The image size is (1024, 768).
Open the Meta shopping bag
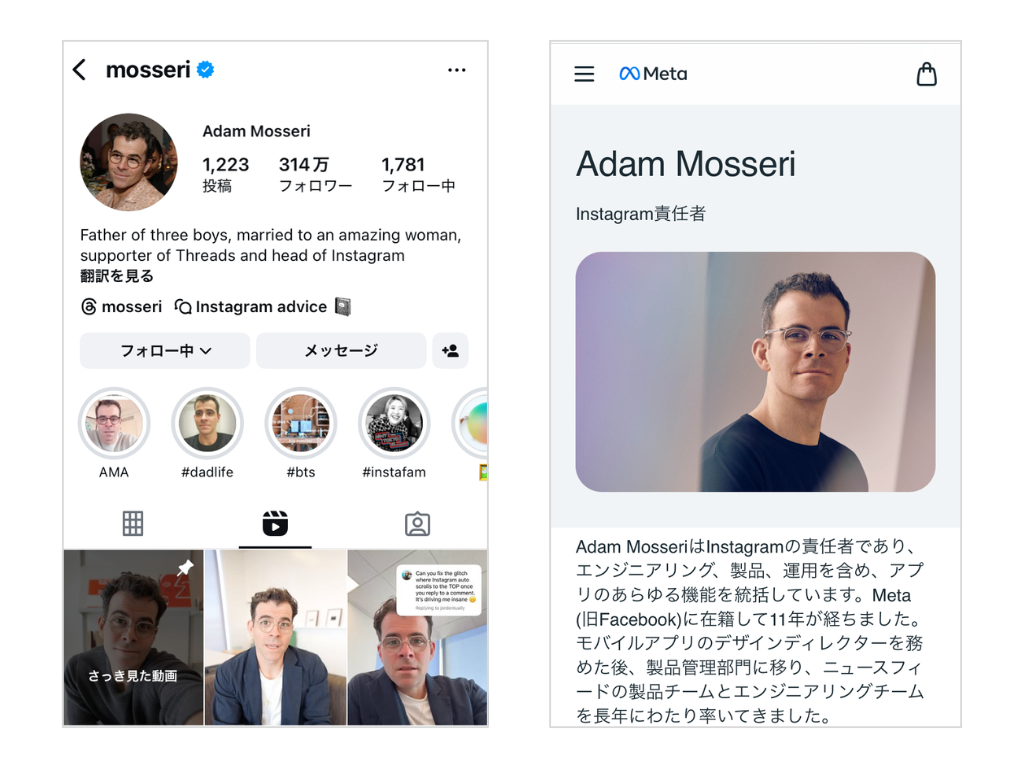click(x=926, y=74)
